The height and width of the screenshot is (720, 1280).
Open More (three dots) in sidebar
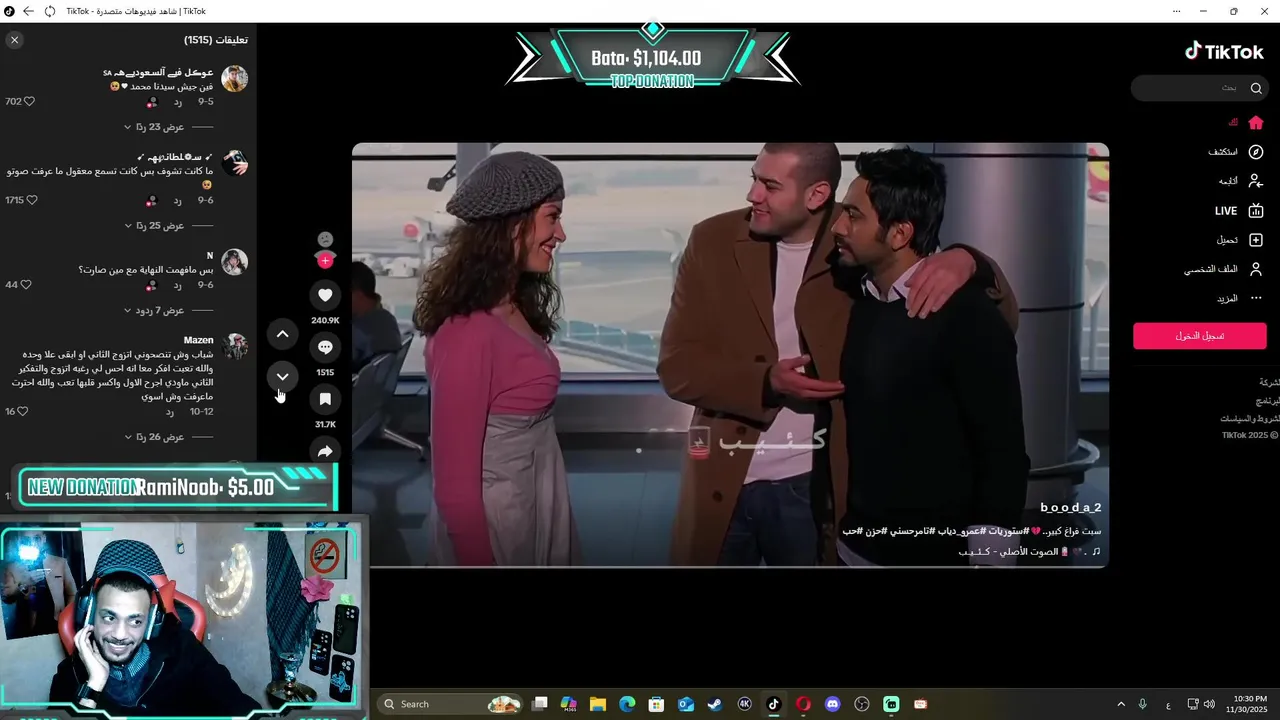coord(1256,298)
